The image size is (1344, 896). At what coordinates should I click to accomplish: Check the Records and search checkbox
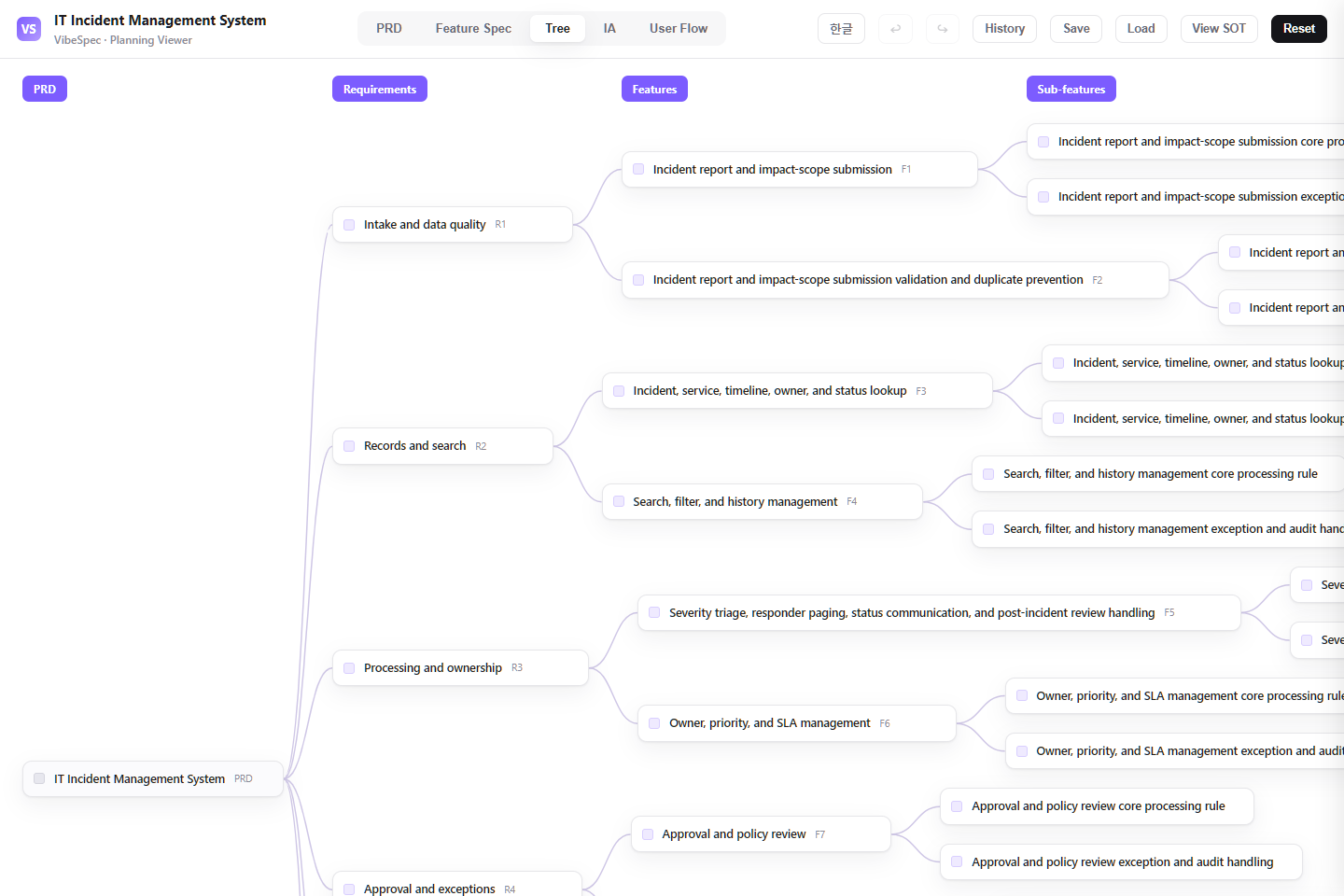349,446
